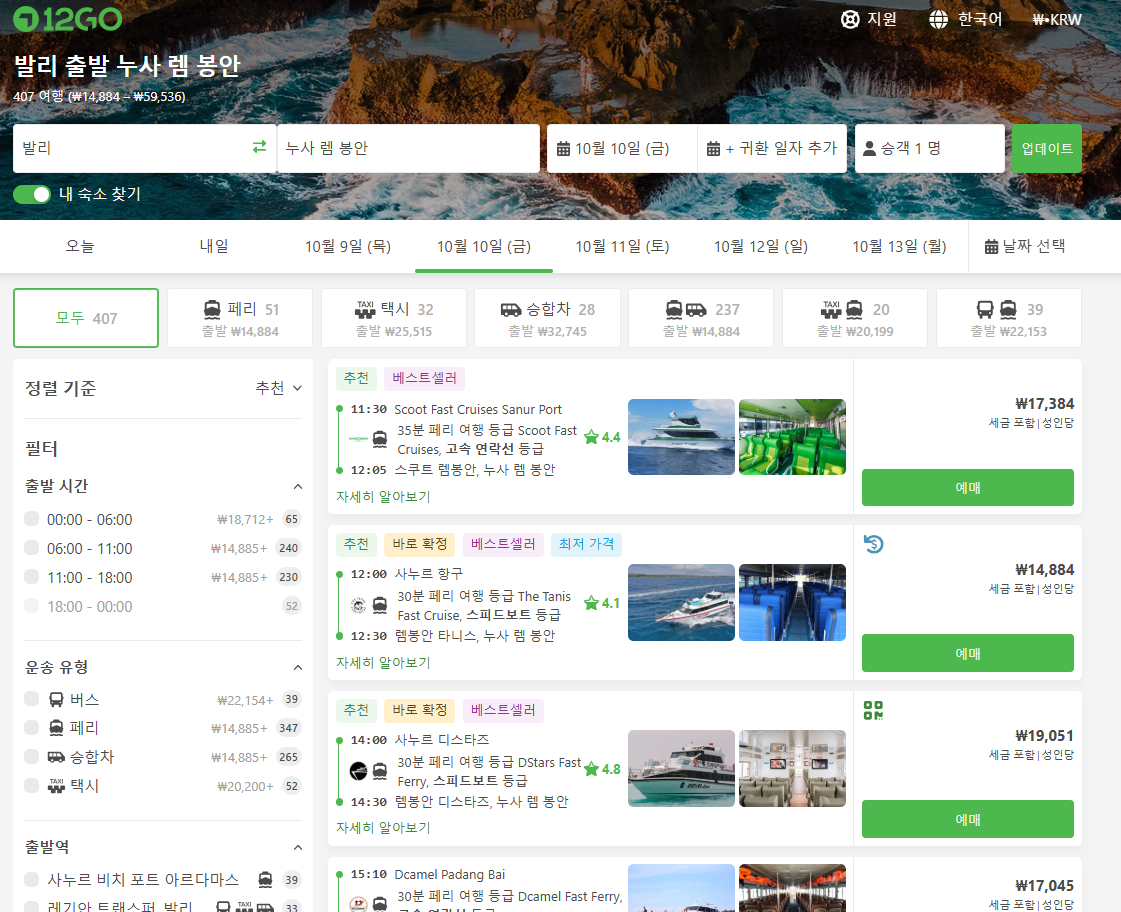Book the ₩14,884 Tanis Fast Cruise trip
Image resolution: width=1121 pixels, height=912 pixels.
pos(967,653)
